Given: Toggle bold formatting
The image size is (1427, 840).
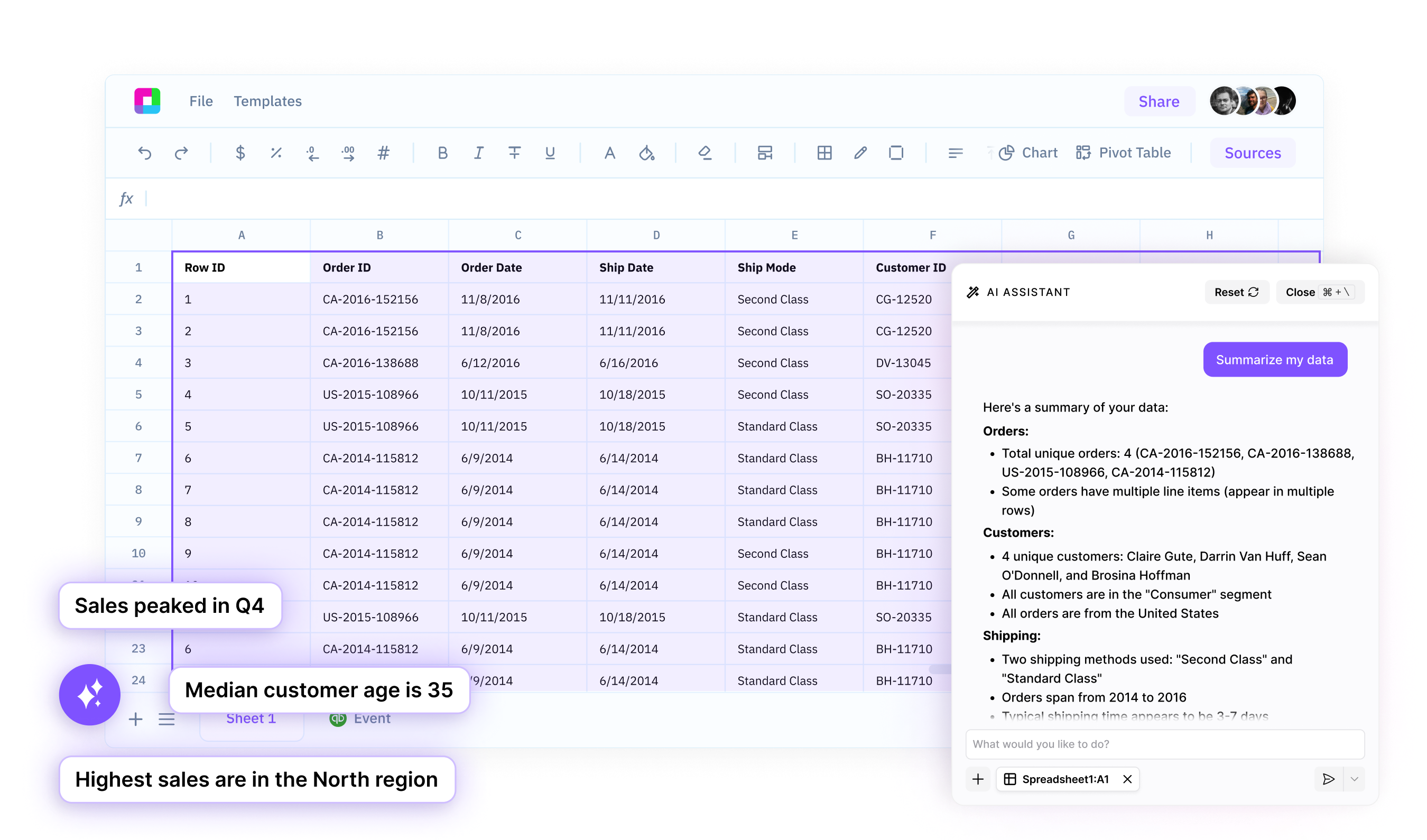Looking at the screenshot, I should tap(442, 153).
